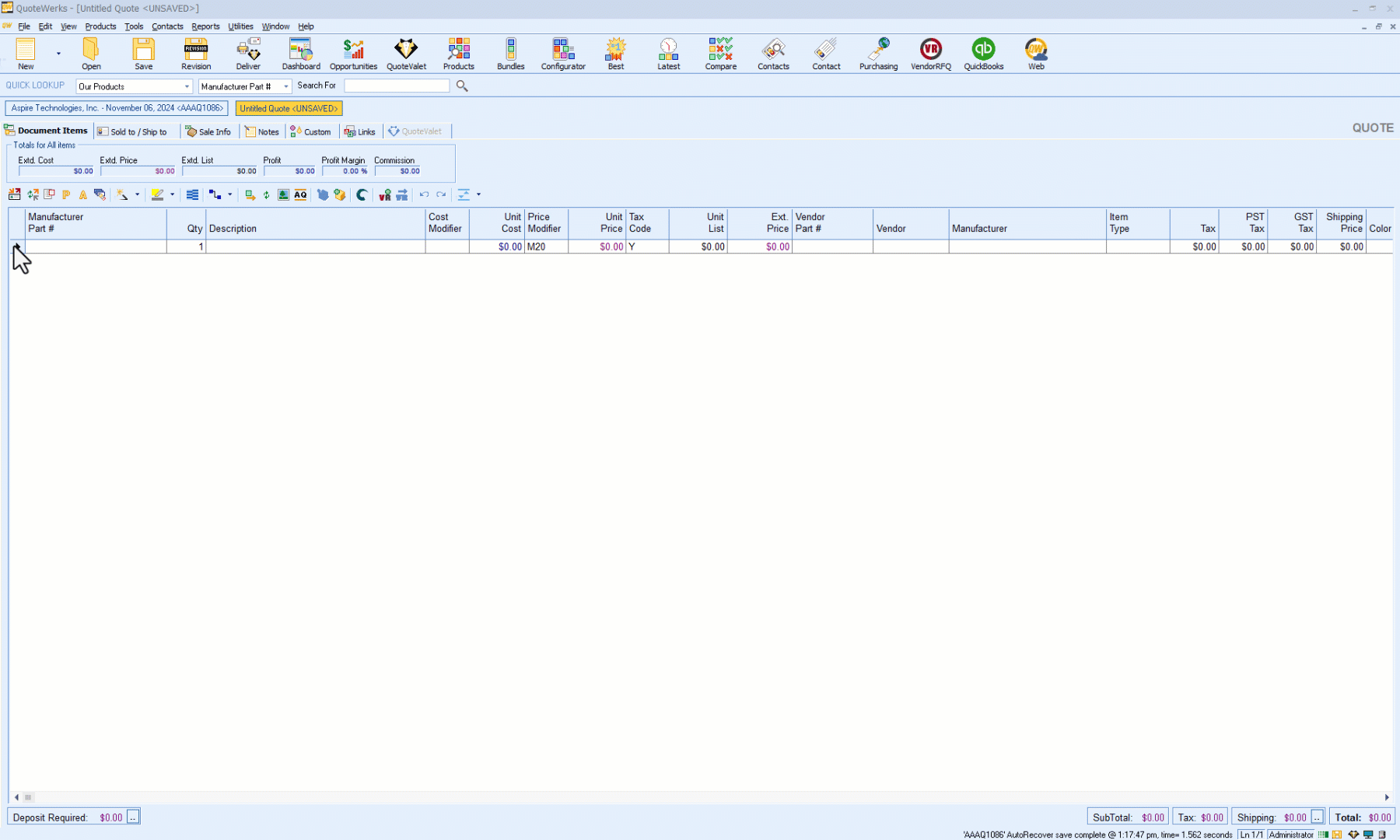Image resolution: width=1400 pixels, height=840 pixels.
Task: Open the QuoteValet toolbar icon
Action: [x=406, y=54]
